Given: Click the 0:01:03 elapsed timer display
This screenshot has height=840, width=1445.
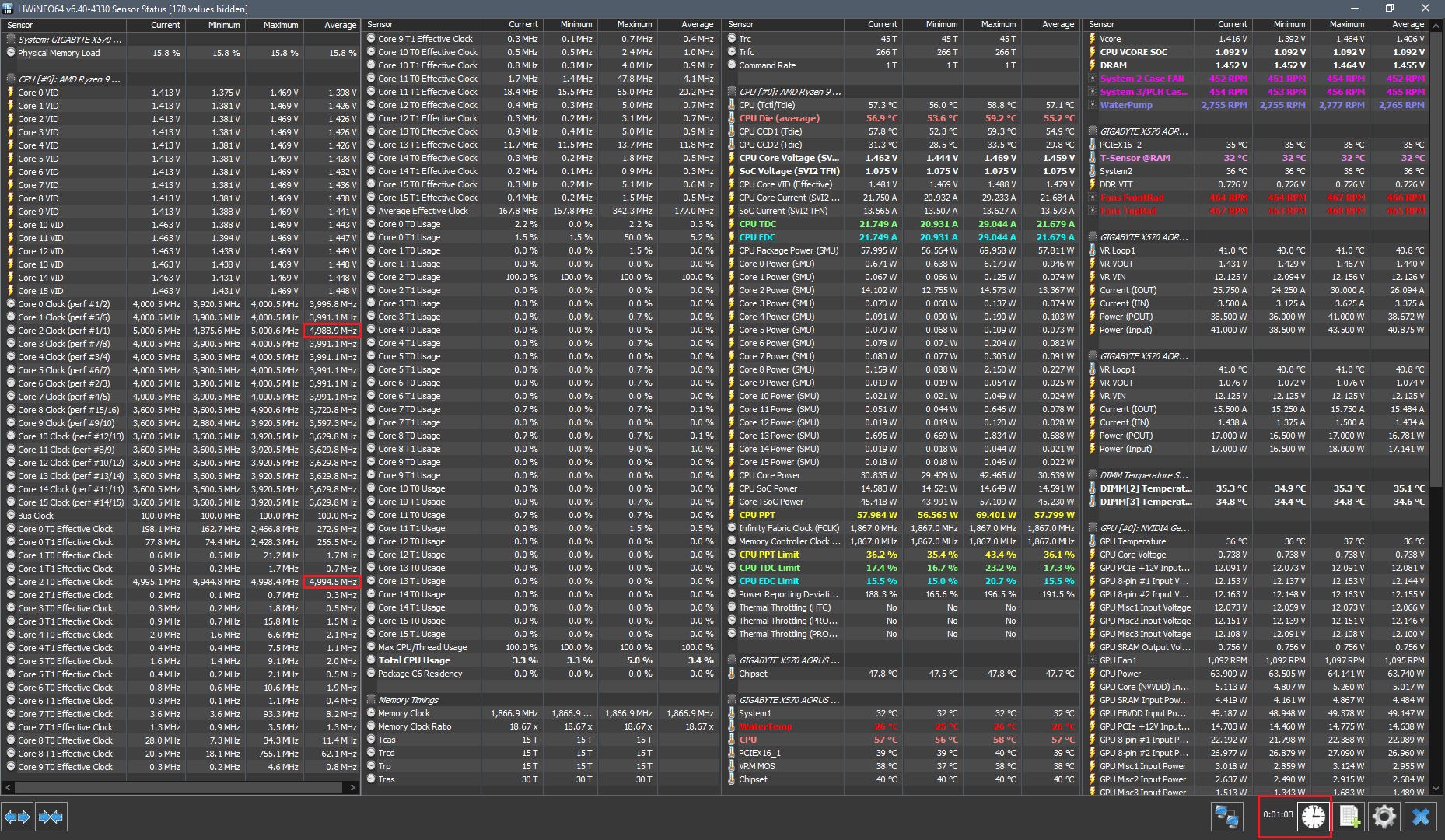Looking at the screenshot, I should pos(1278,815).
